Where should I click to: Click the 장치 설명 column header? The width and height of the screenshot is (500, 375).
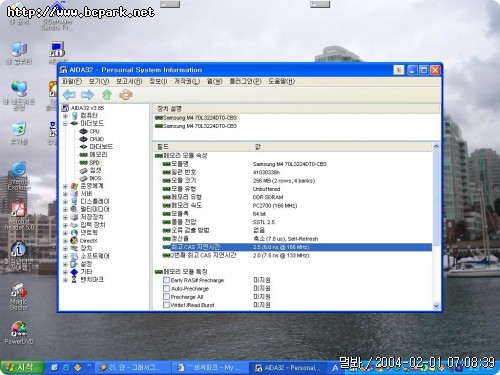pos(297,109)
